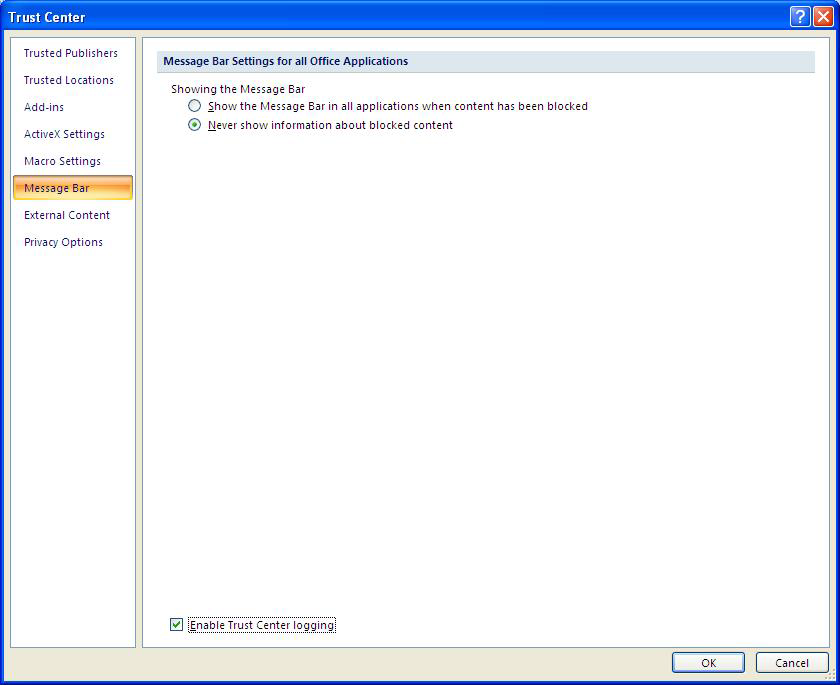Click the 'Message Bar Settings for all Office Applications' heading

tap(286, 61)
